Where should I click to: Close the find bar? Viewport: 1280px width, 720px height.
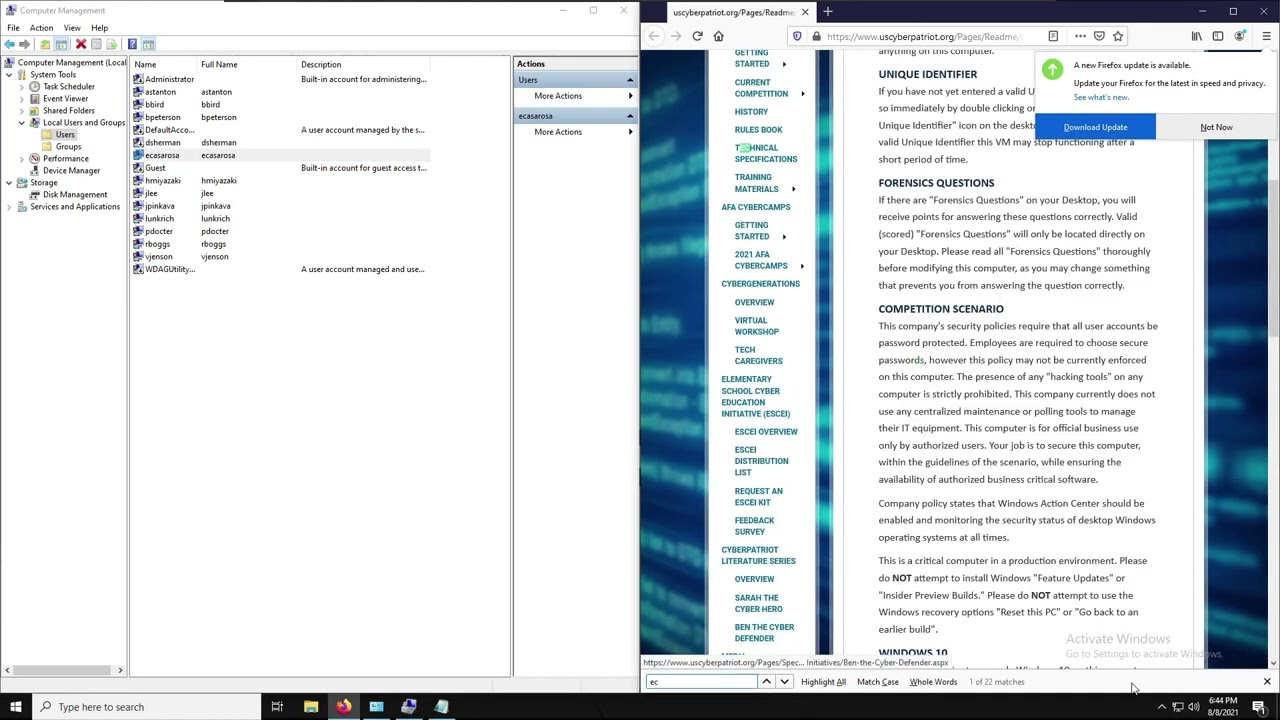[1267, 682]
